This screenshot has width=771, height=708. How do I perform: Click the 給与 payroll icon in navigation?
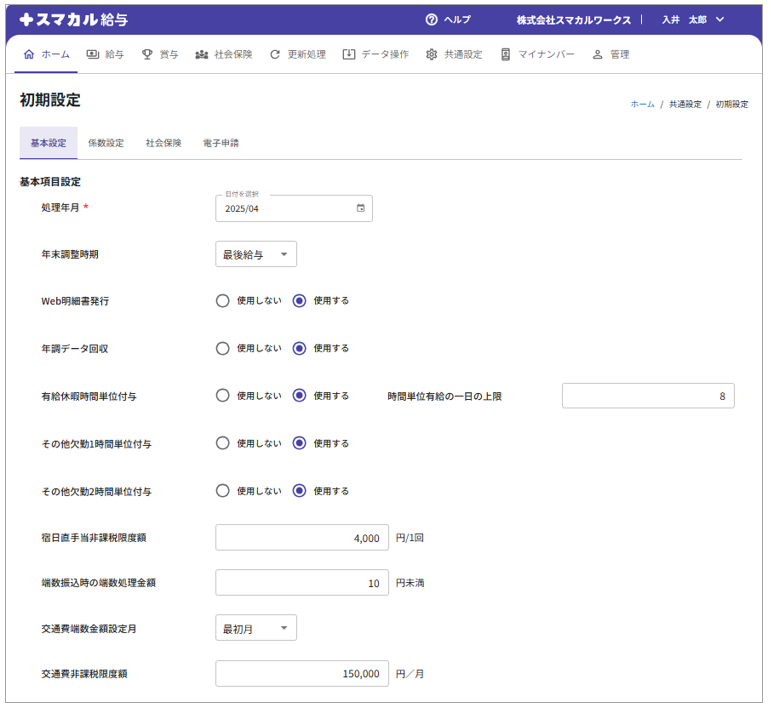[x=93, y=55]
